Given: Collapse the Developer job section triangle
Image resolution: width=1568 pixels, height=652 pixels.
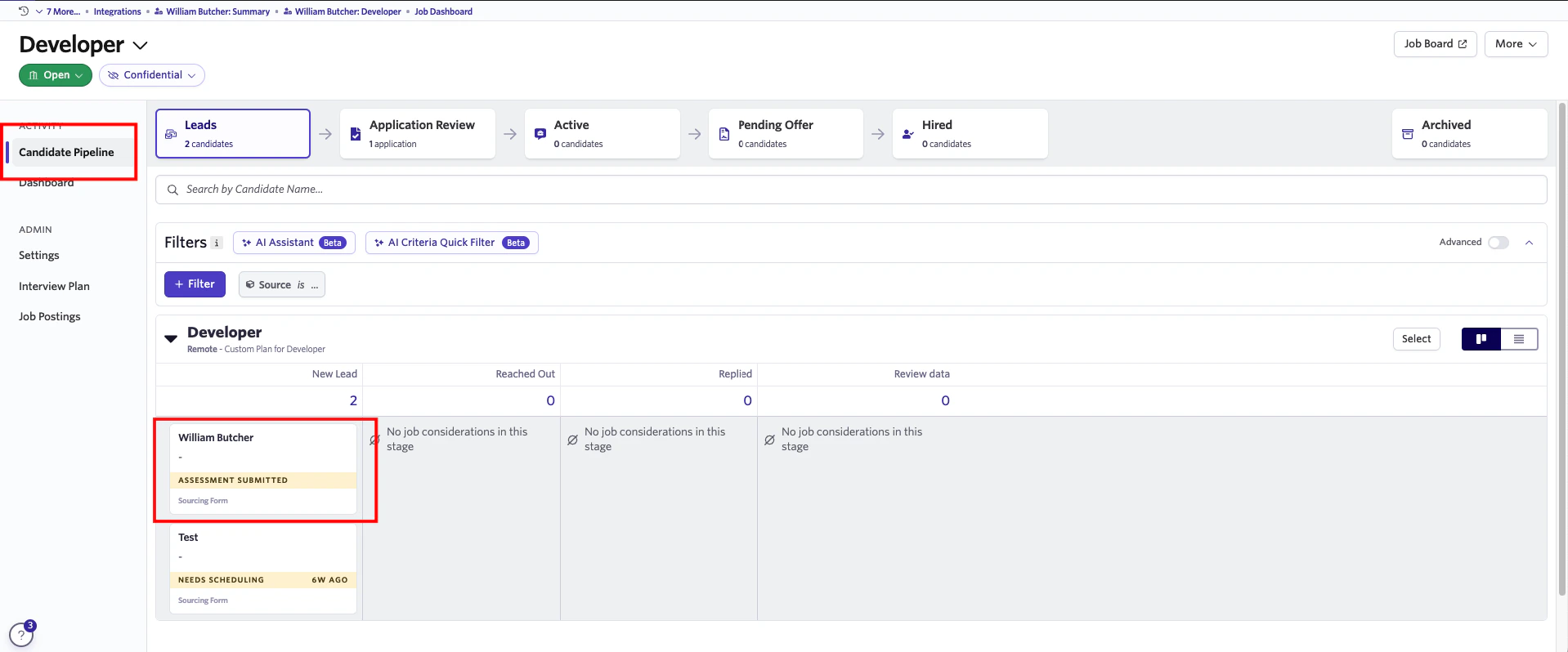Looking at the screenshot, I should 171,338.
